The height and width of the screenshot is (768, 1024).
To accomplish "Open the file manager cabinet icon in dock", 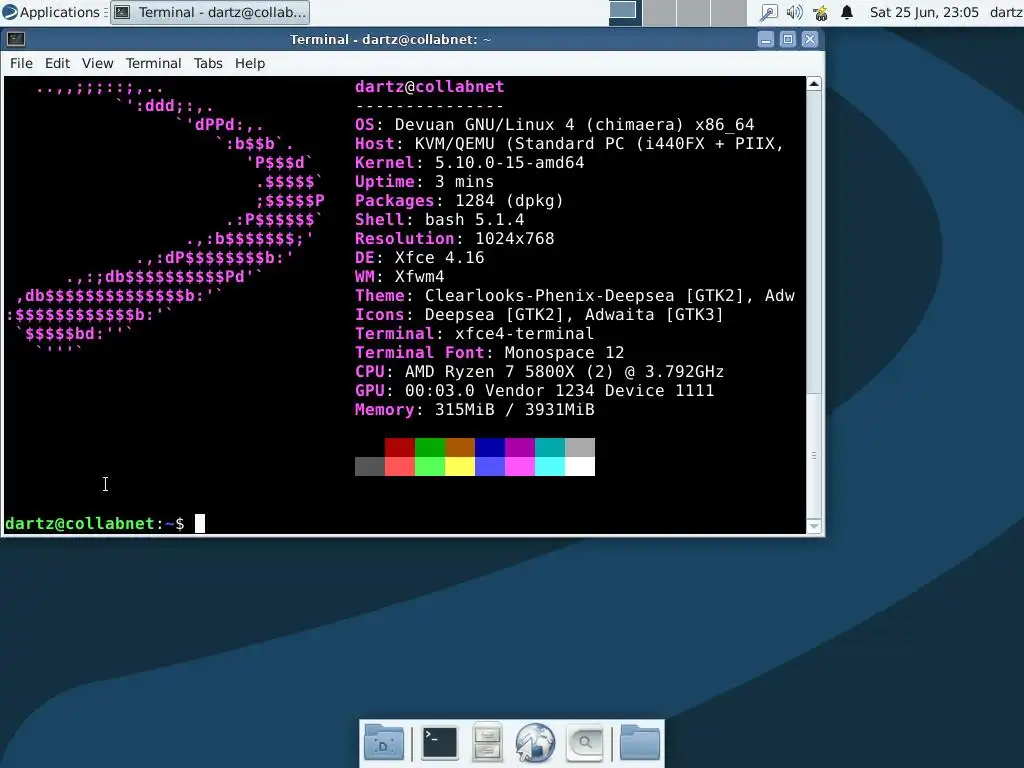I will tap(487, 743).
